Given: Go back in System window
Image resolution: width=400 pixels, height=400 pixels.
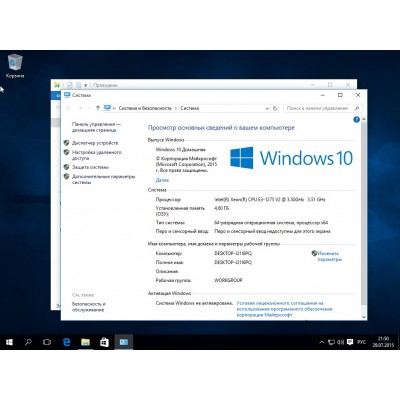Looking at the screenshot, I should (x=69, y=108).
